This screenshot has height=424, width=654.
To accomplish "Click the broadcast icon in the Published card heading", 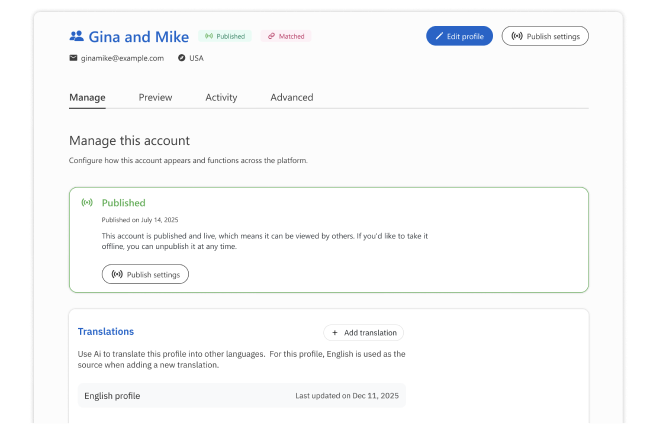I will click(87, 203).
